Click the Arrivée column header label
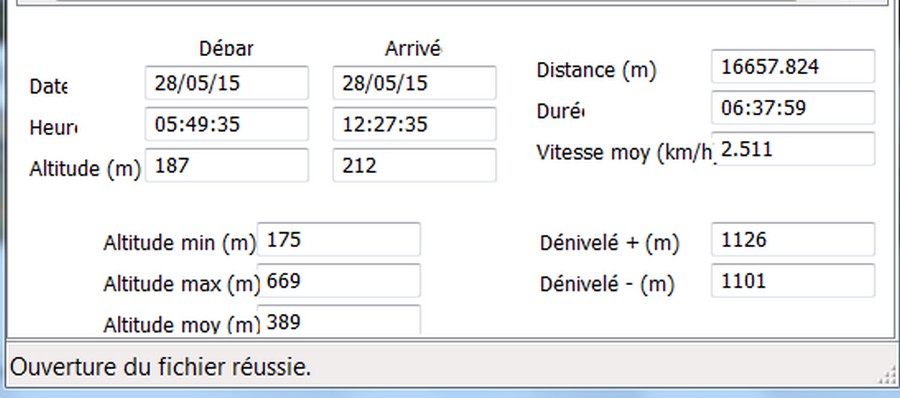Image resolution: width=900 pixels, height=398 pixels. (413, 48)
